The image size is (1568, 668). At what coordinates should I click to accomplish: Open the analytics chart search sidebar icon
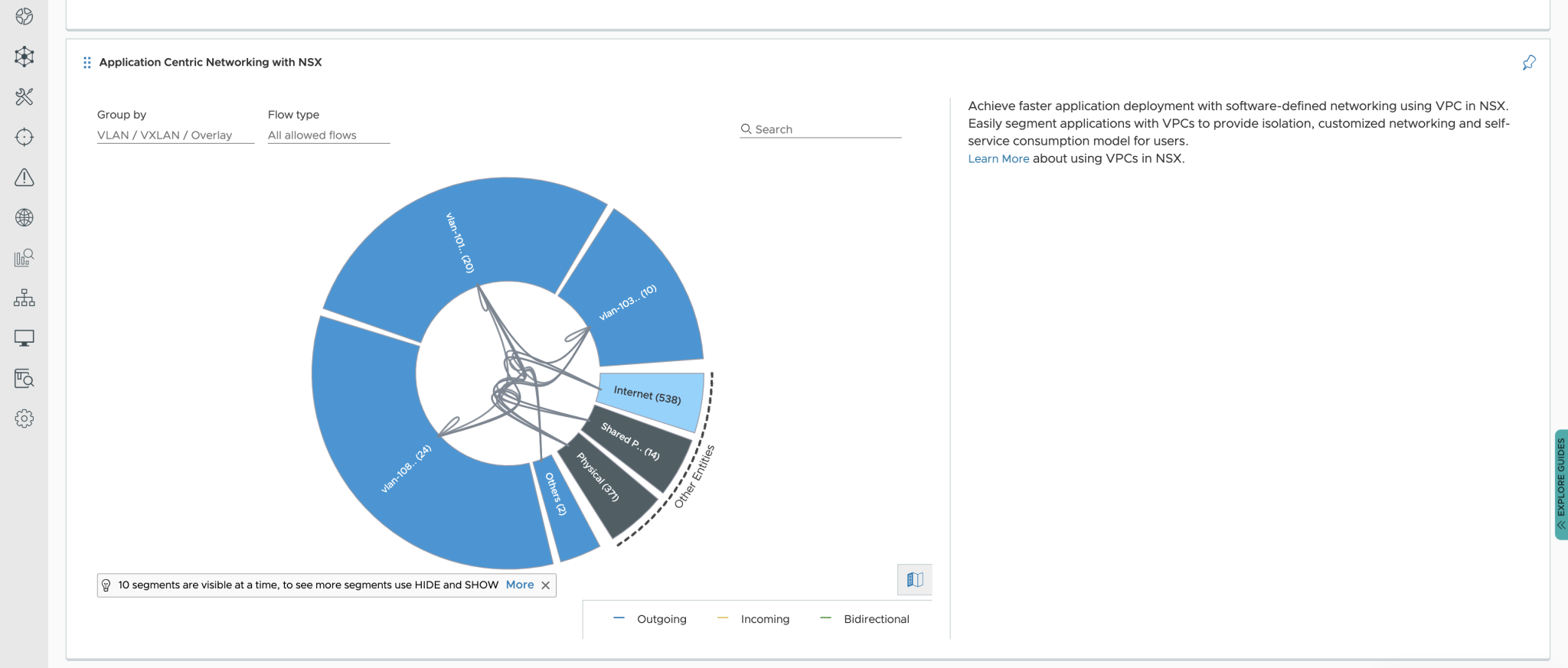(x=24, y=258)
